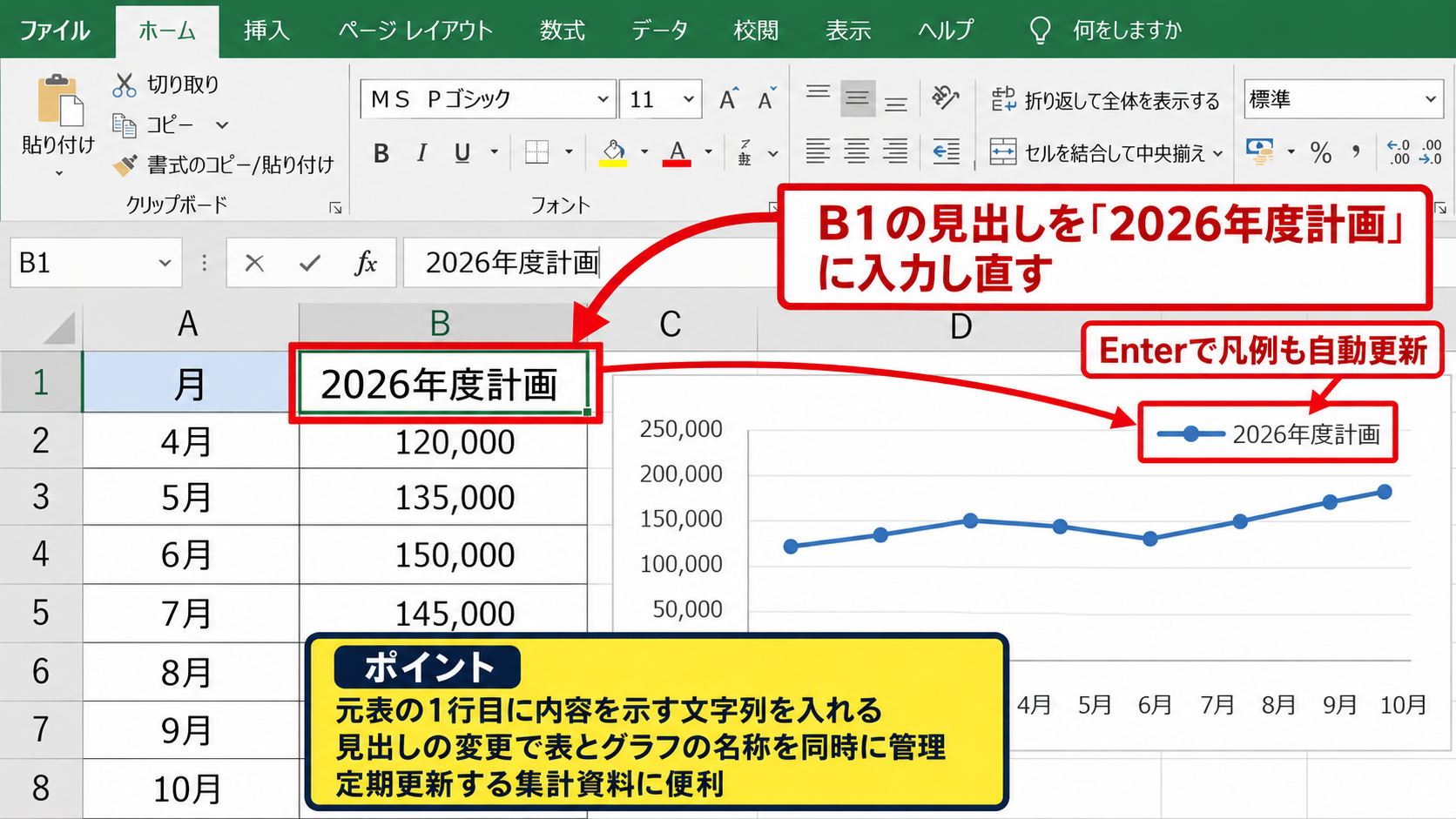Image resolution: width=1456 pixels, height=819 pixels.
Task: Click the decrease indent icon
Action: click(946, 151)
